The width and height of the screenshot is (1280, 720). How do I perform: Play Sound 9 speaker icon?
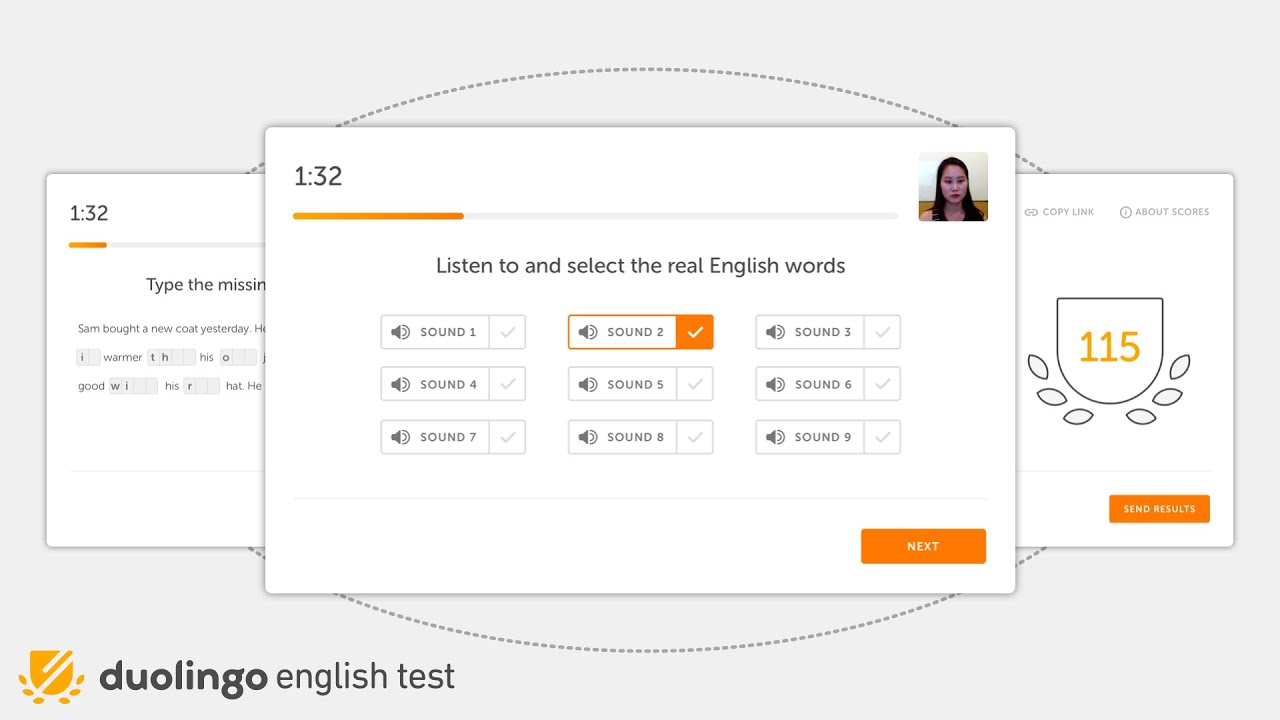(775, 437)
